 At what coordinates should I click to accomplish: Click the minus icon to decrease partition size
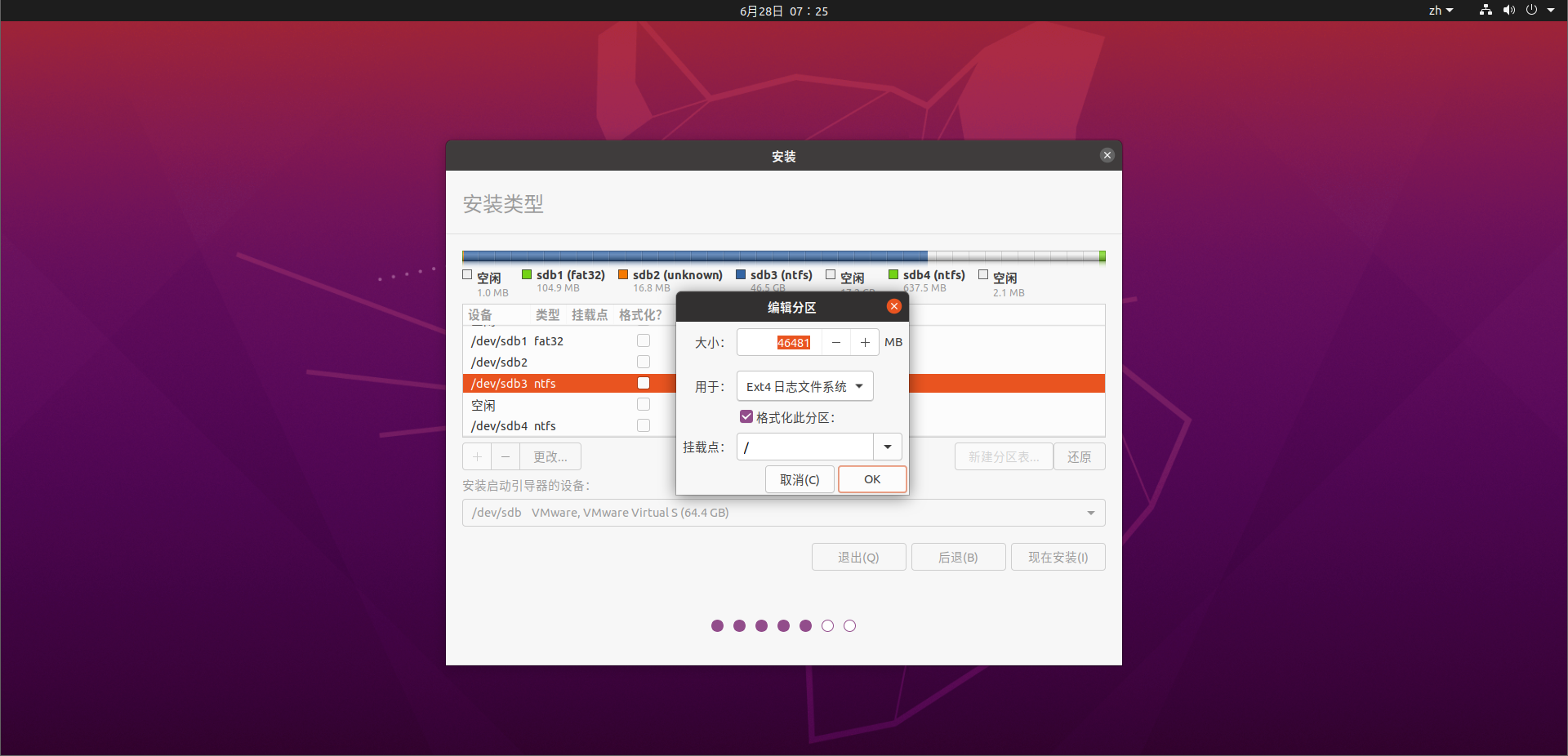(835, 343)
